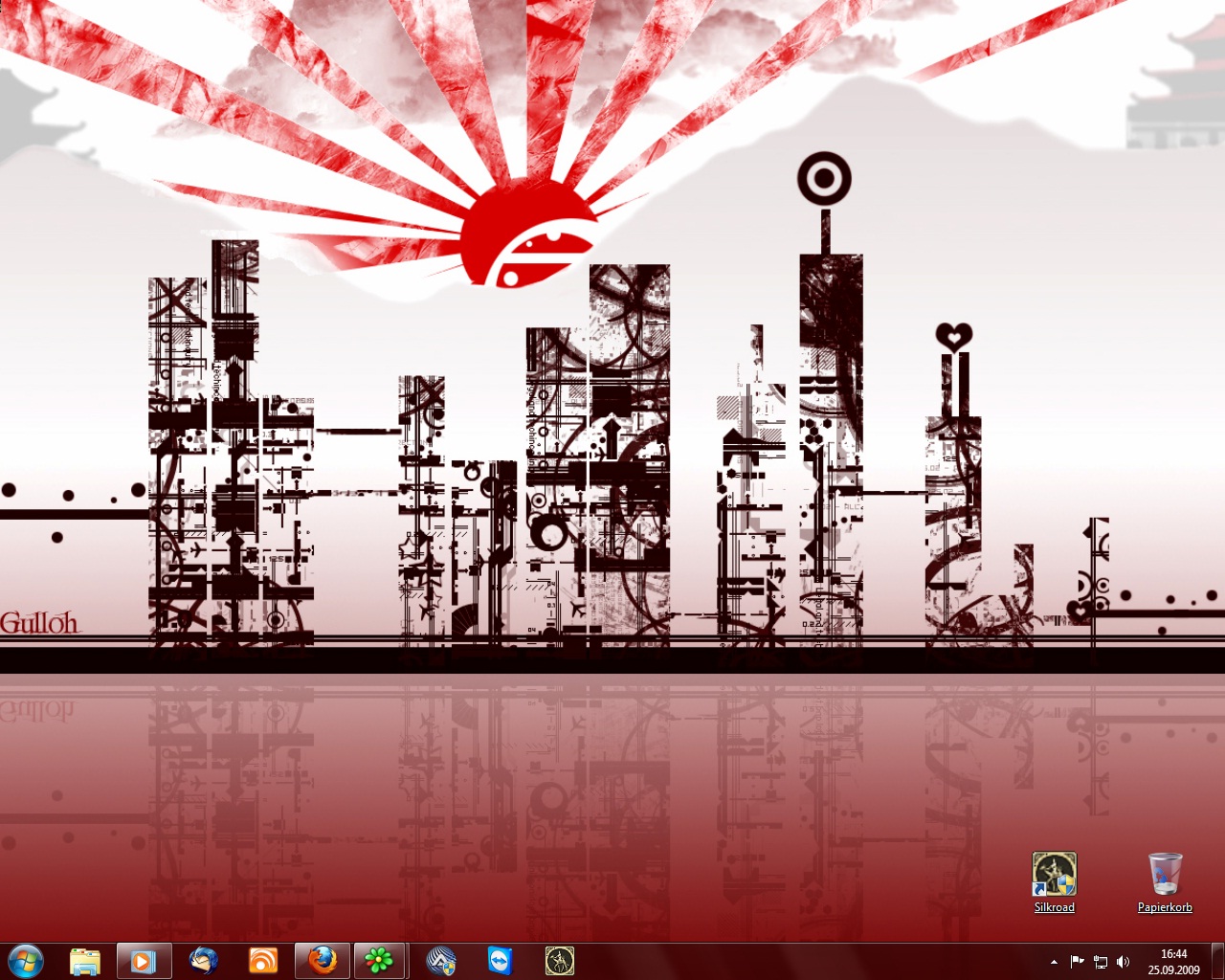The width and height of the screenshot is (1225, 980).
Task: Click the "Papierkorb" text label
Action: pos(1165,907)
